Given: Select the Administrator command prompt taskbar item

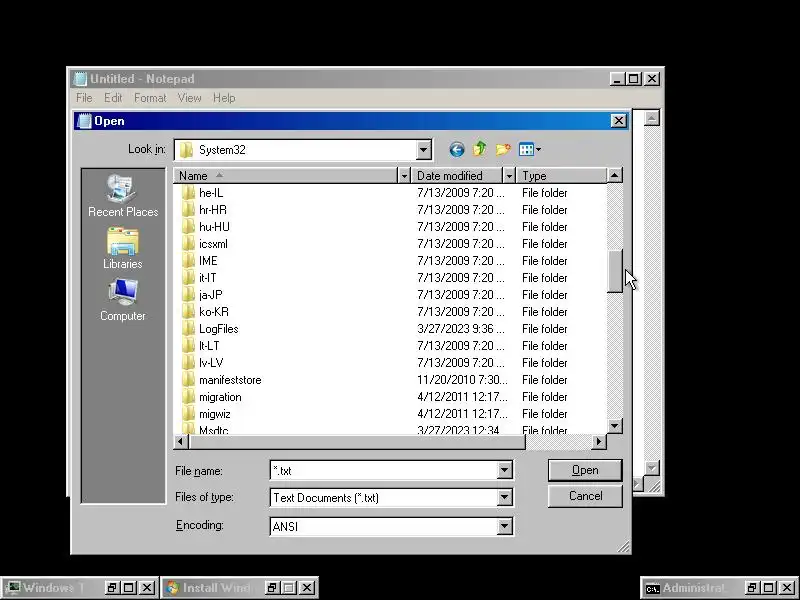Looking at the screenshot, I should pos(720,588).
